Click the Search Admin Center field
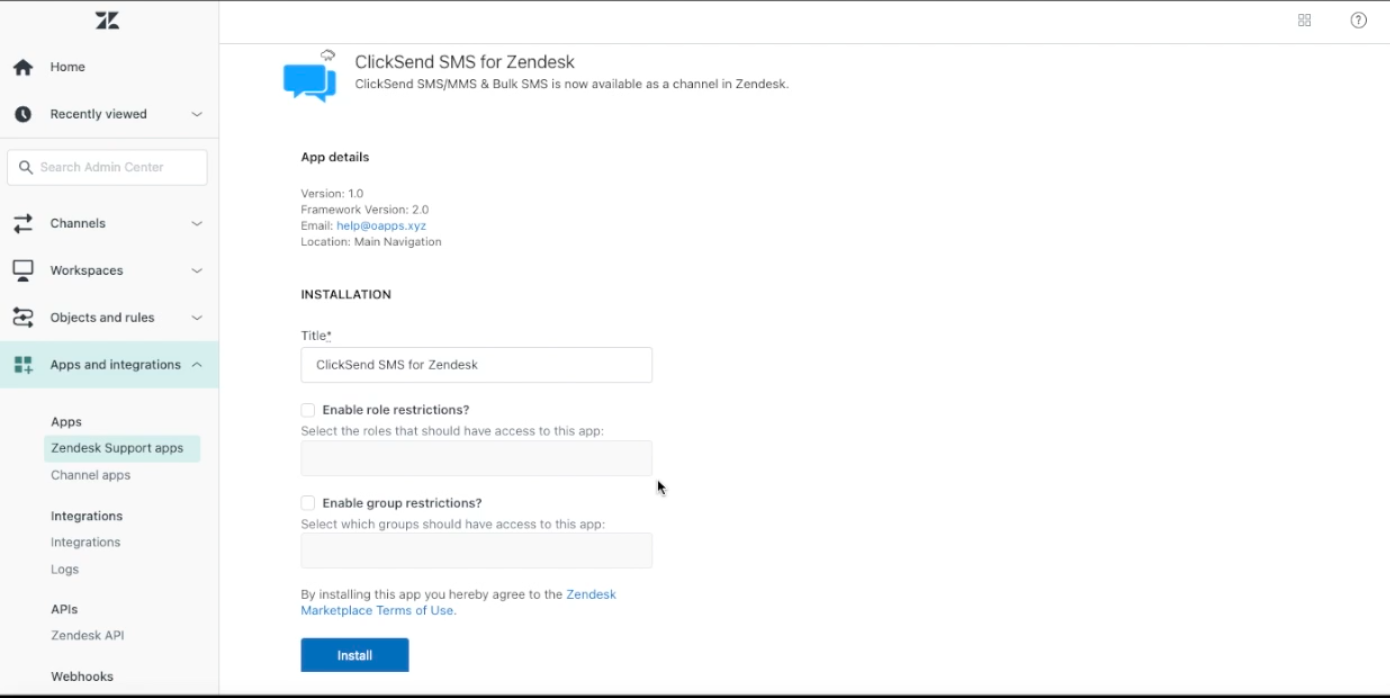 tap(107, 167)
